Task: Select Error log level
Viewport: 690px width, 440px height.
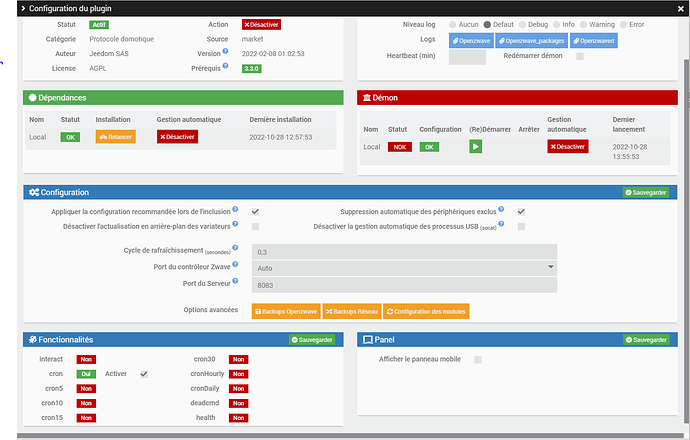Action: click(624, 25)
